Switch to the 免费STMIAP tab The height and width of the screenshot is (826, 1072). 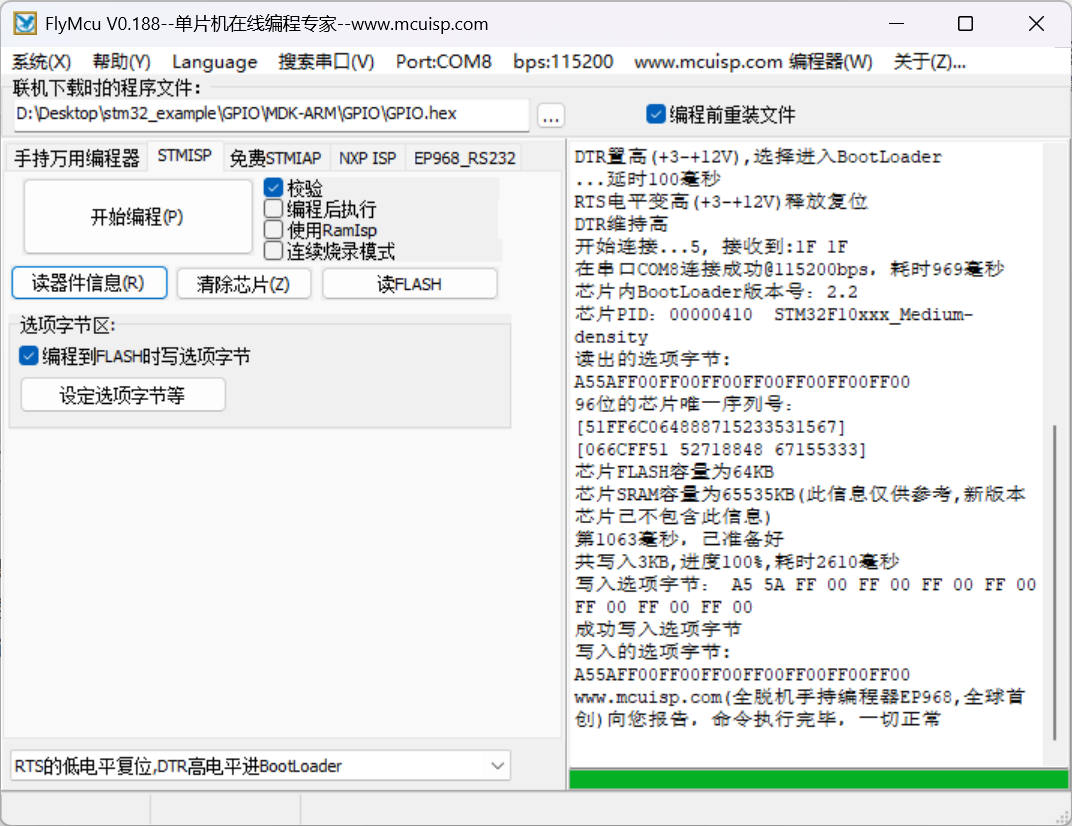point(276,159)
